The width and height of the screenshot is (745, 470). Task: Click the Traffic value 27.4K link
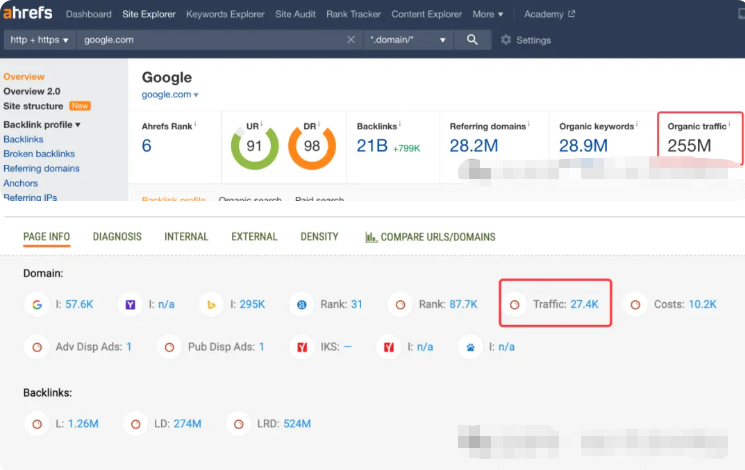(x=584, y=304)
